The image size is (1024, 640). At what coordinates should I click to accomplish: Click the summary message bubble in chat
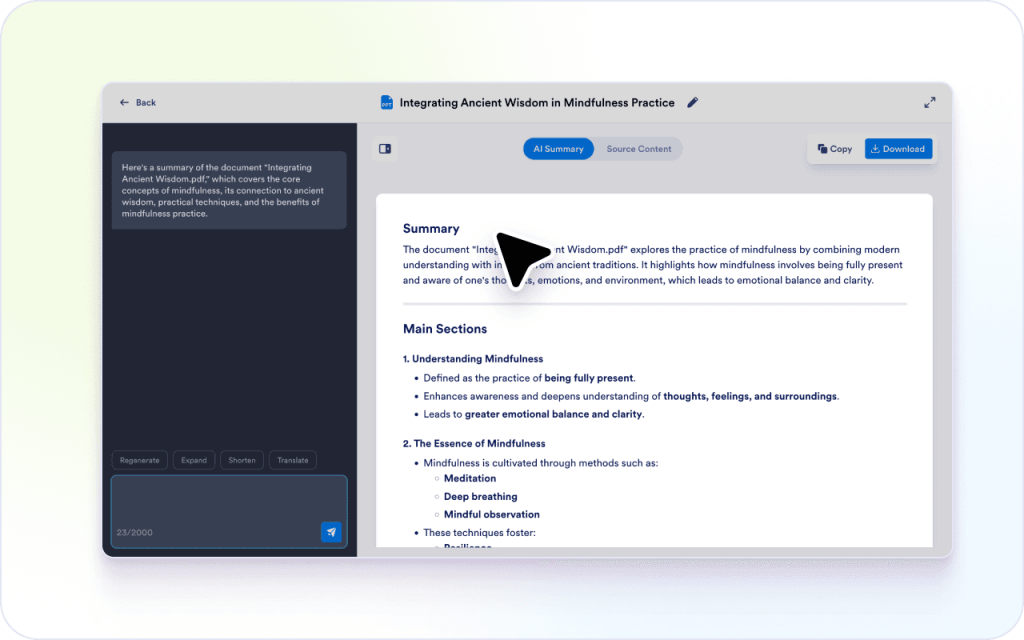click(229, 190)
